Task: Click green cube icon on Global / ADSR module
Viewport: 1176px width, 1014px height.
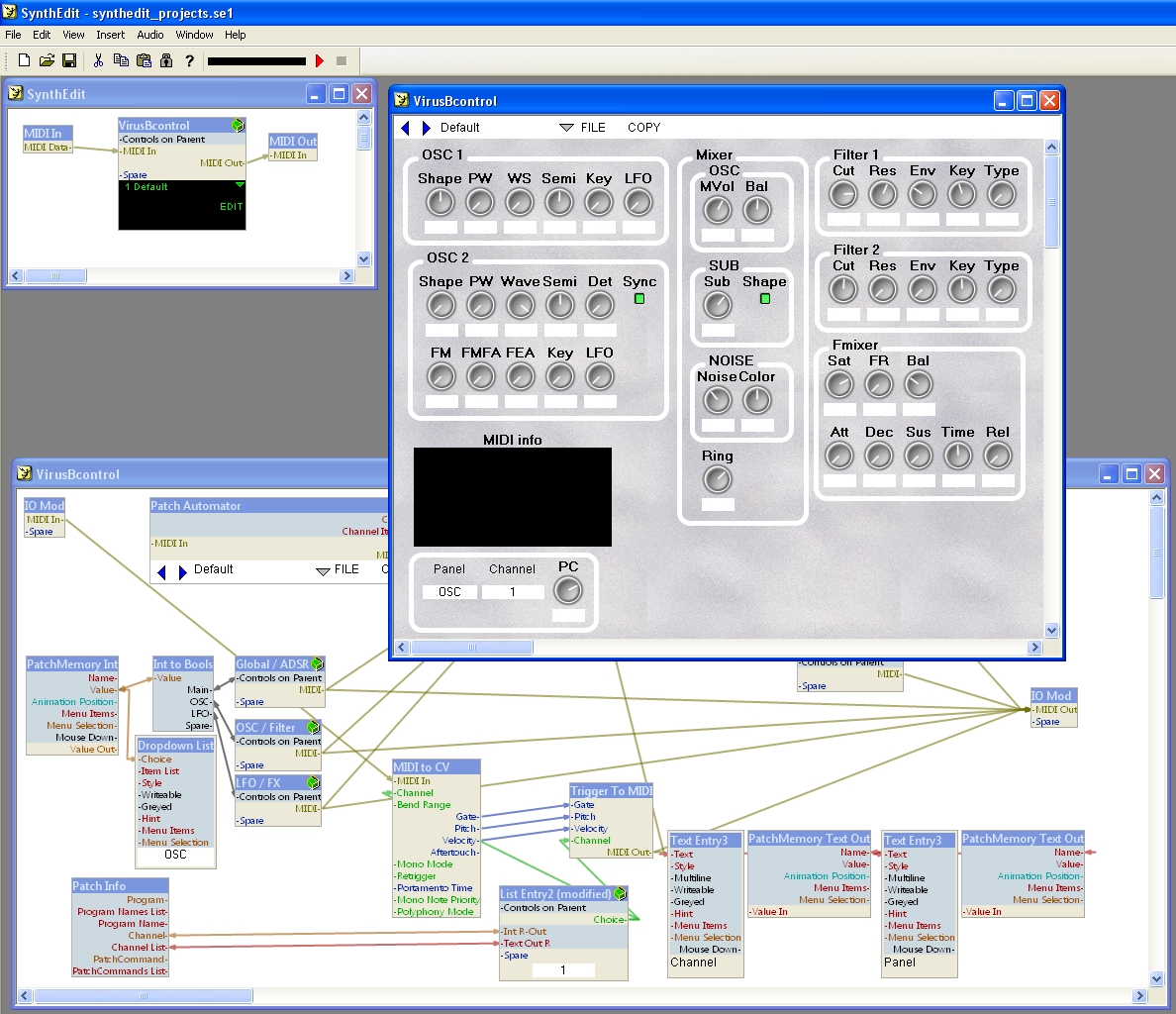Action: (317, 663)
